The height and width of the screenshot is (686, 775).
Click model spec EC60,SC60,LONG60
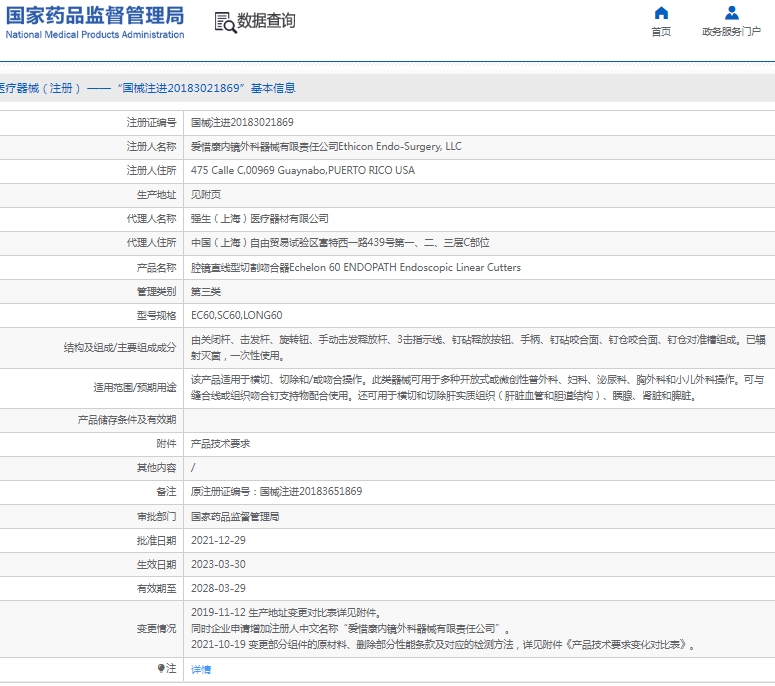point(236,315)
